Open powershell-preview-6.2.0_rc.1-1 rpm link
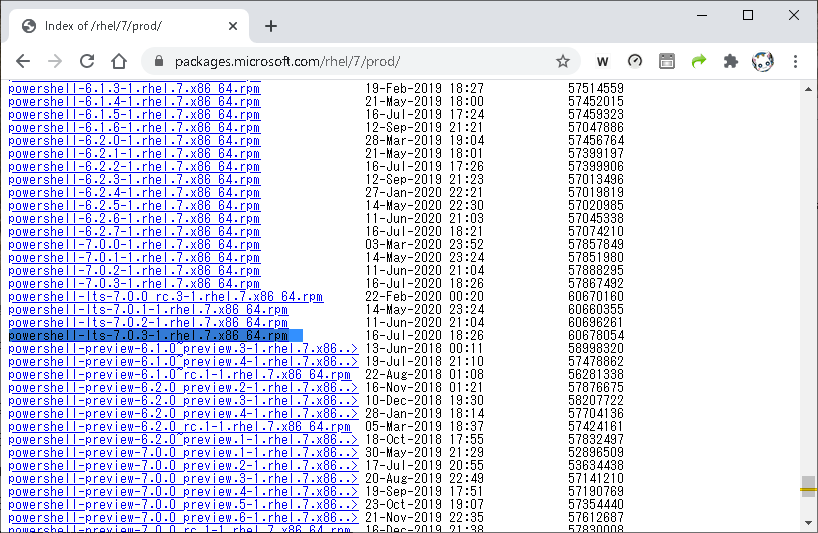The height and width of the screenshot is (533, 818). point(179,427)
